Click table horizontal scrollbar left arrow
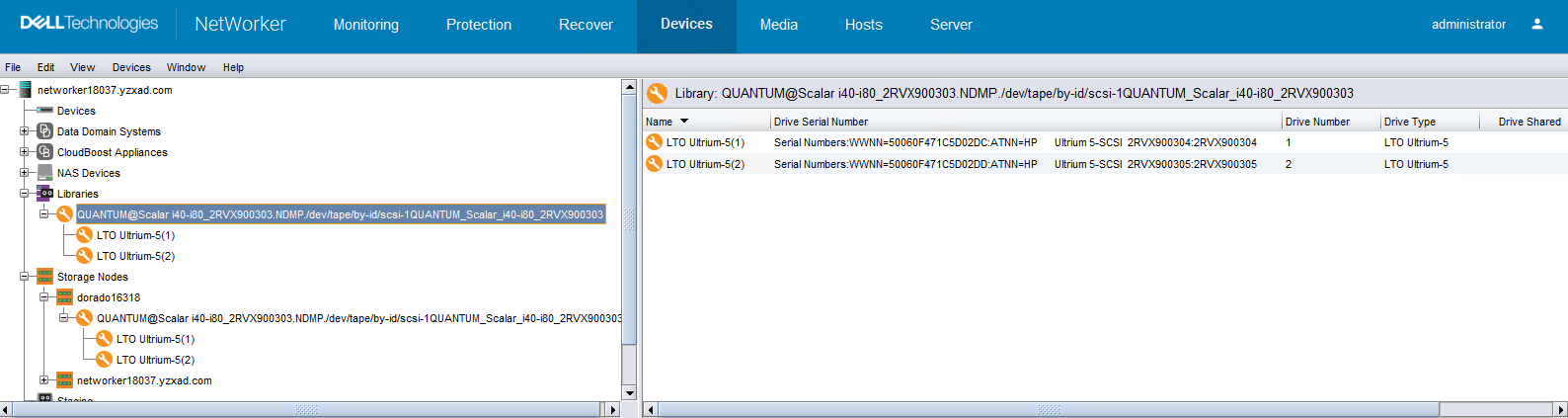This screenshot has width=1568, height=418. coord(650,409)
